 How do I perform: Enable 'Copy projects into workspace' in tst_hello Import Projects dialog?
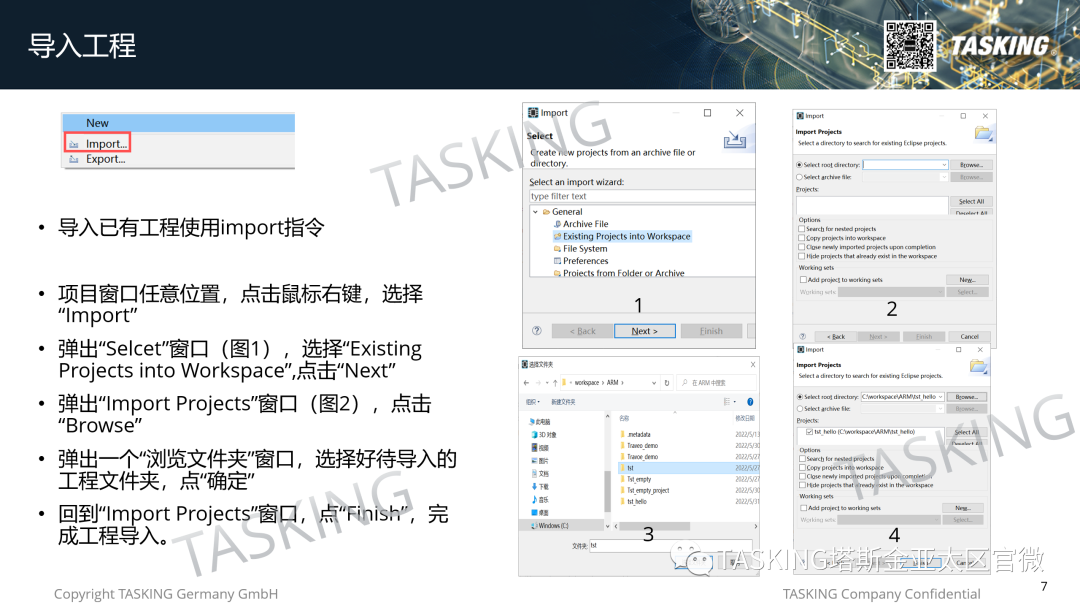[x=802, y=467]
